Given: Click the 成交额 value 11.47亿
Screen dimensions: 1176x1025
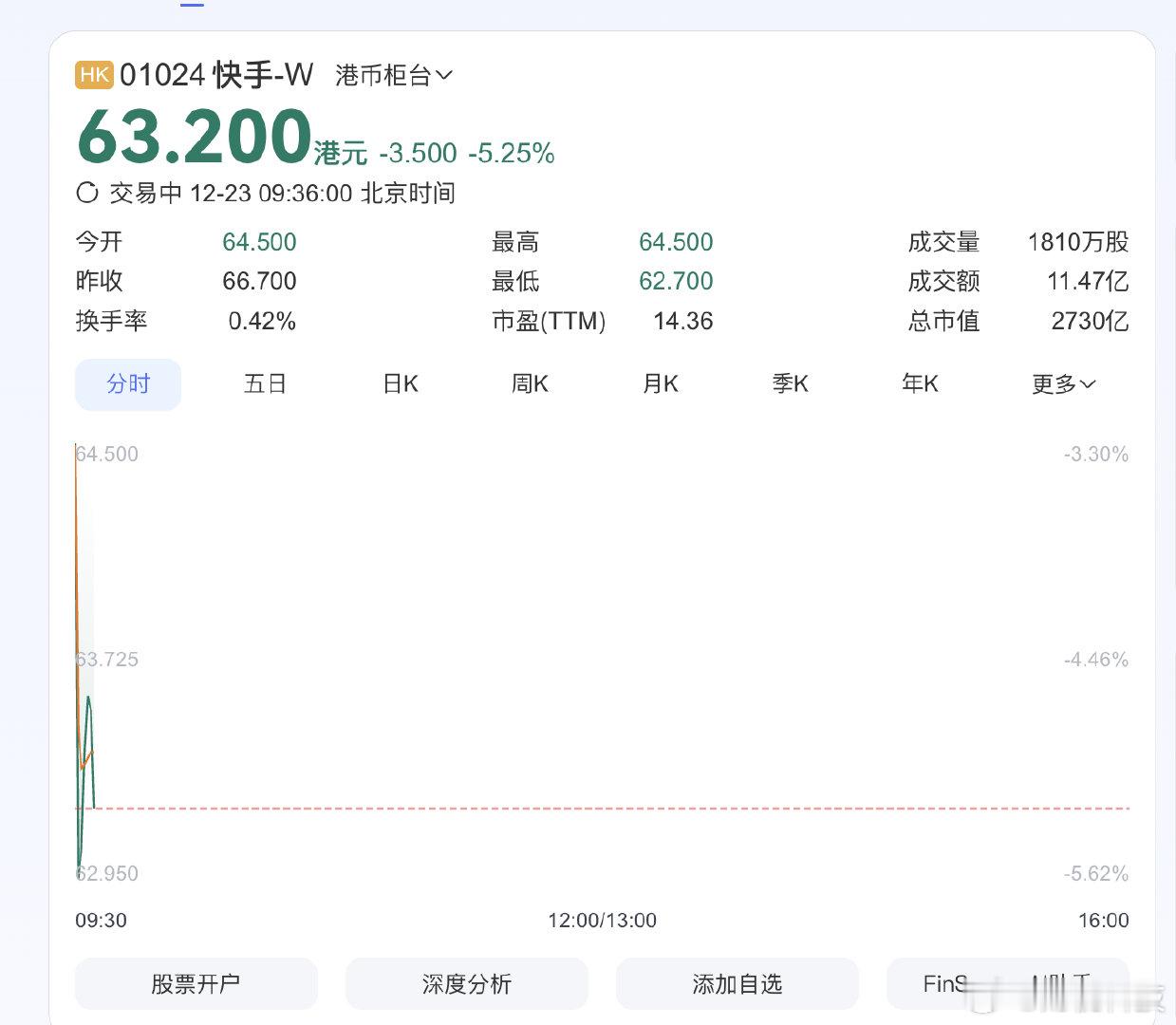Looking at the screenshot, I should 1088,282.
